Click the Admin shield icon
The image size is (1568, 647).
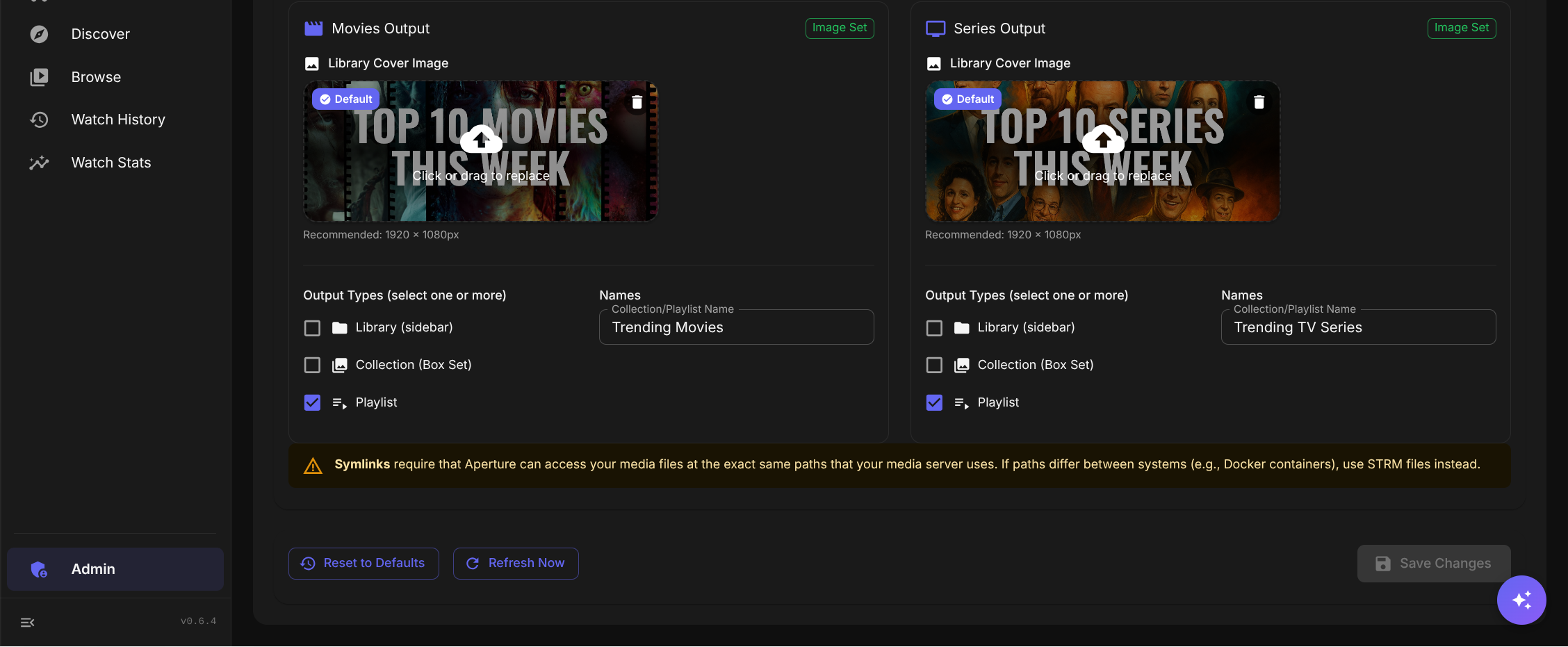coord(39,570)
